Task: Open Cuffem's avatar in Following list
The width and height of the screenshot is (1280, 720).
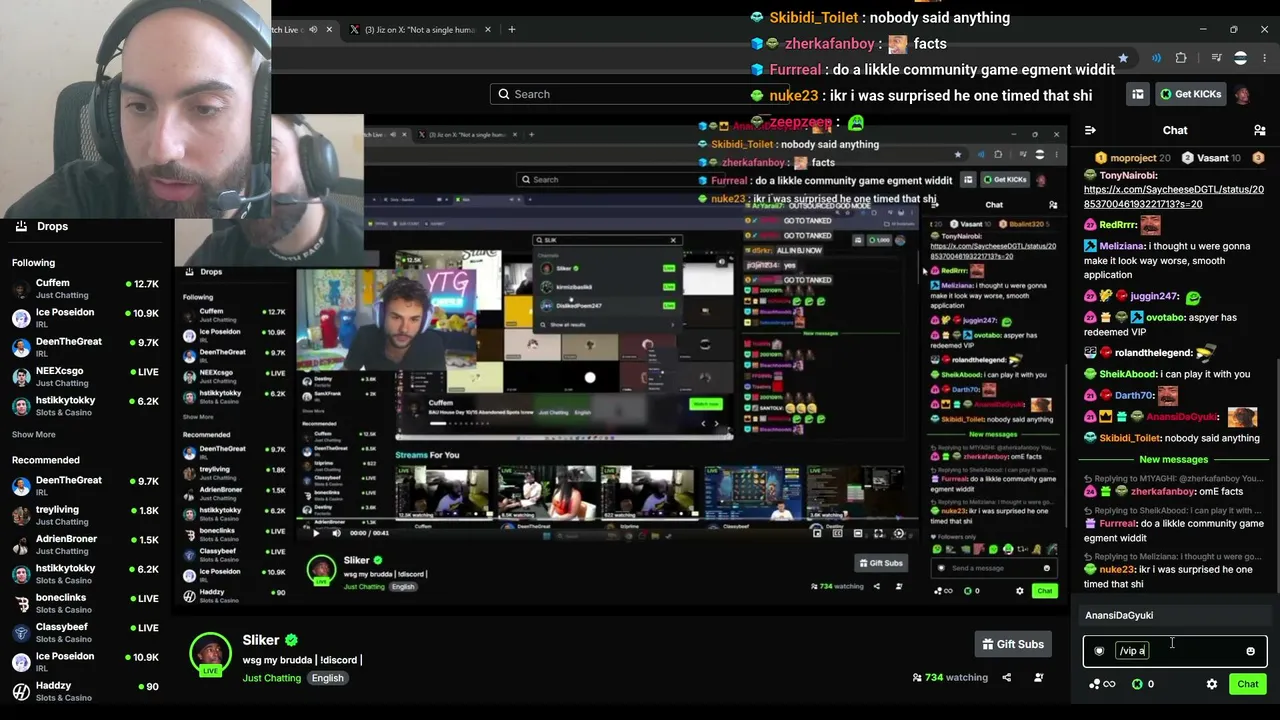Action: coord(21,289)
